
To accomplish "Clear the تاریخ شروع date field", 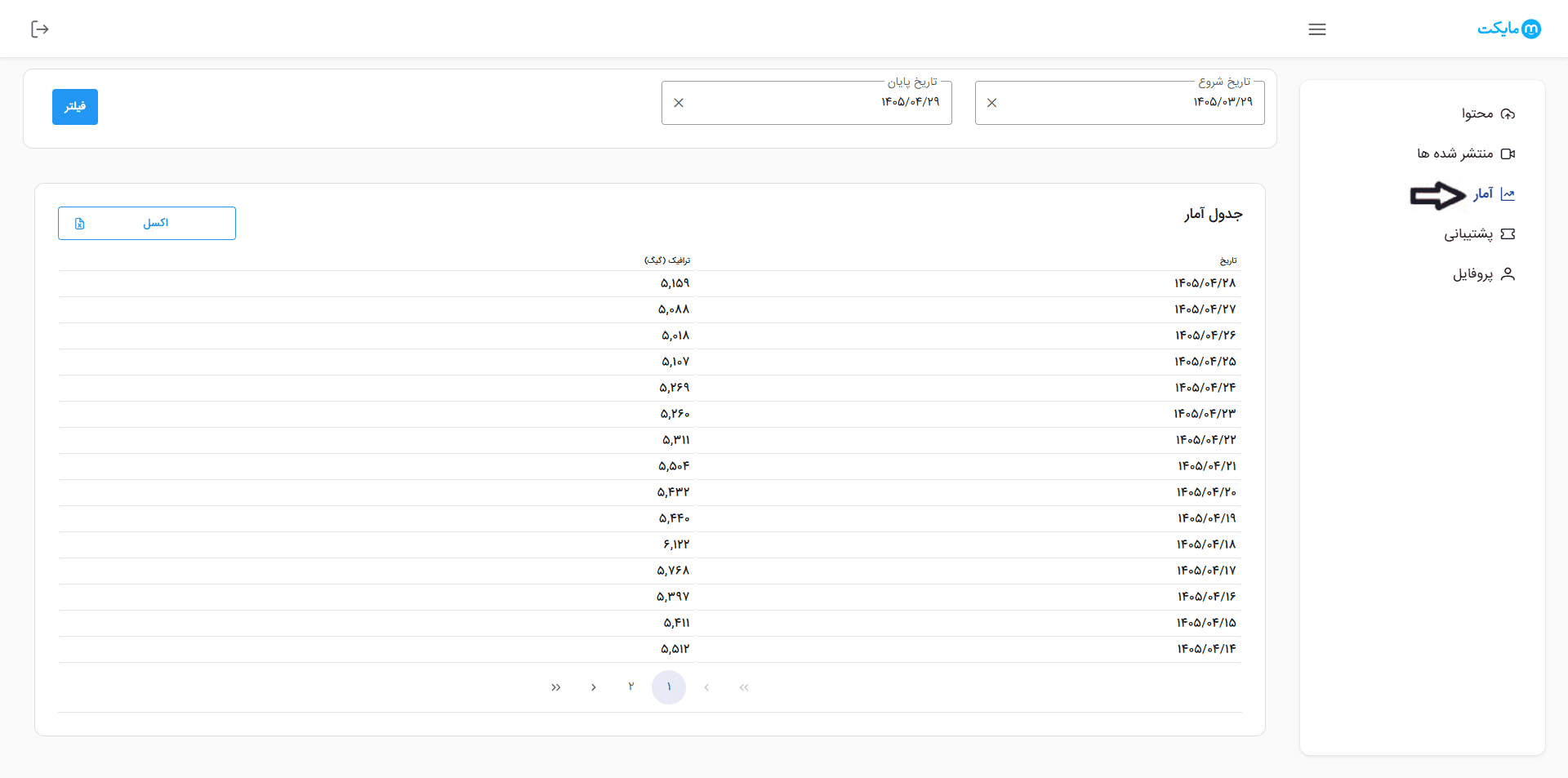I will pyautogui.click(x=991, y=103).
